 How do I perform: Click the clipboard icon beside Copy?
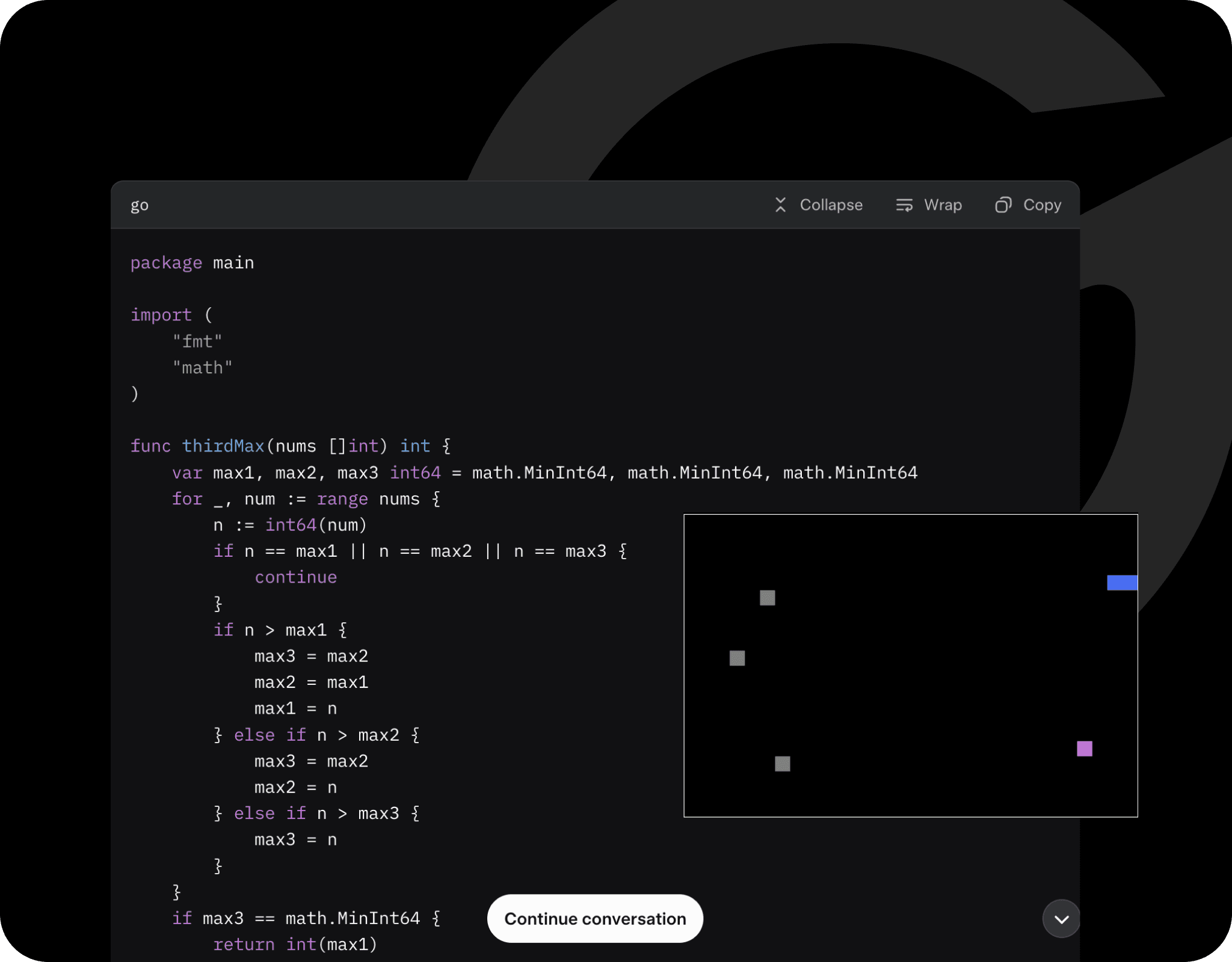(x=1002, y=205)
